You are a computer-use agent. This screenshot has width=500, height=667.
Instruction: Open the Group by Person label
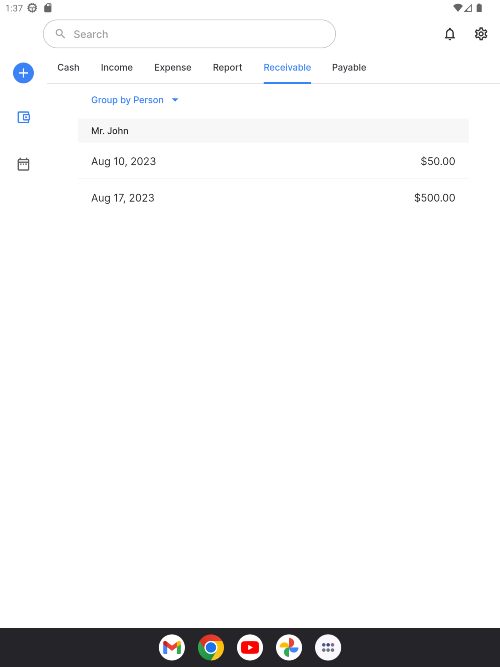coord(127,100)
